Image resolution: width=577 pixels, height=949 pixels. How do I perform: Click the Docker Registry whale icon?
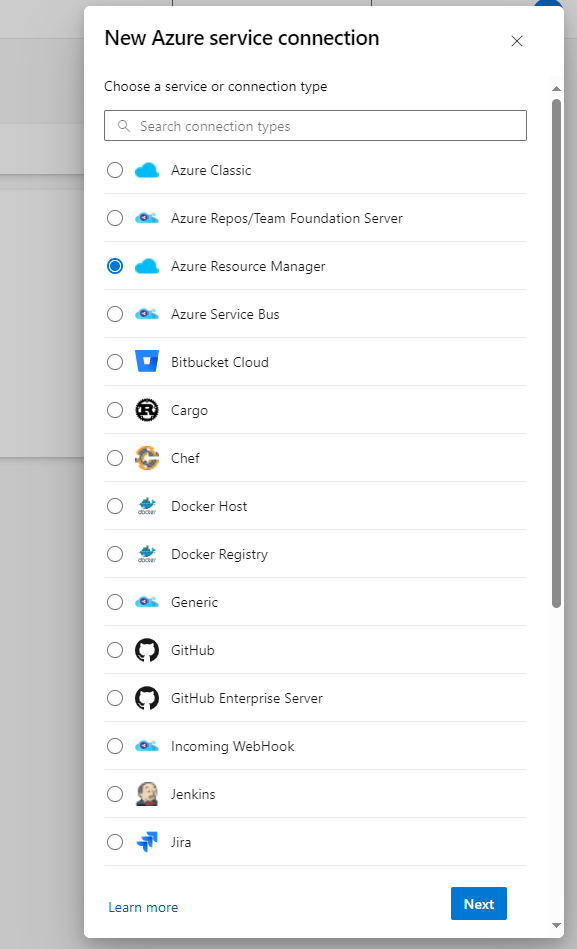click(147, 554)
